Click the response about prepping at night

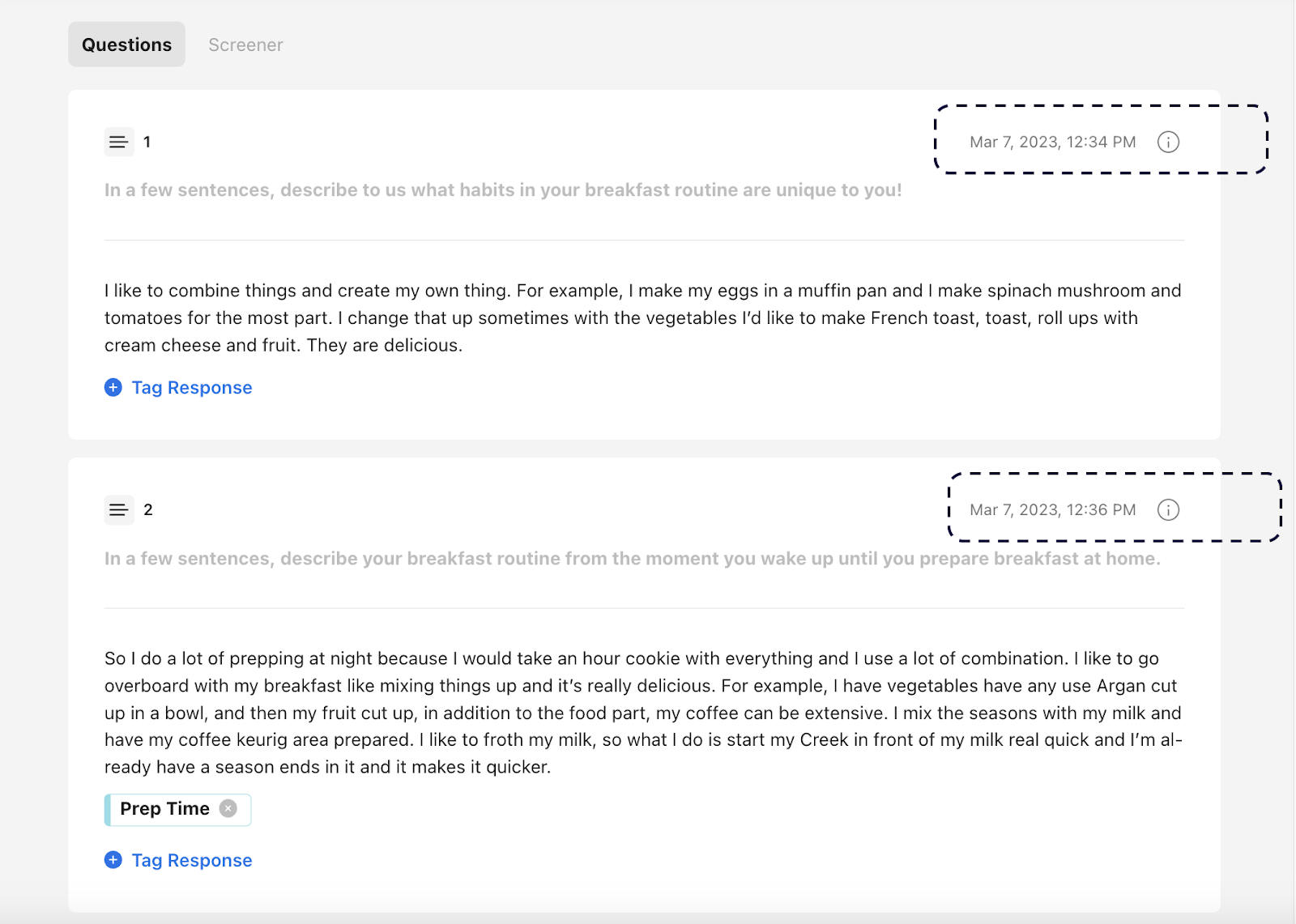(x=642, y=713)
